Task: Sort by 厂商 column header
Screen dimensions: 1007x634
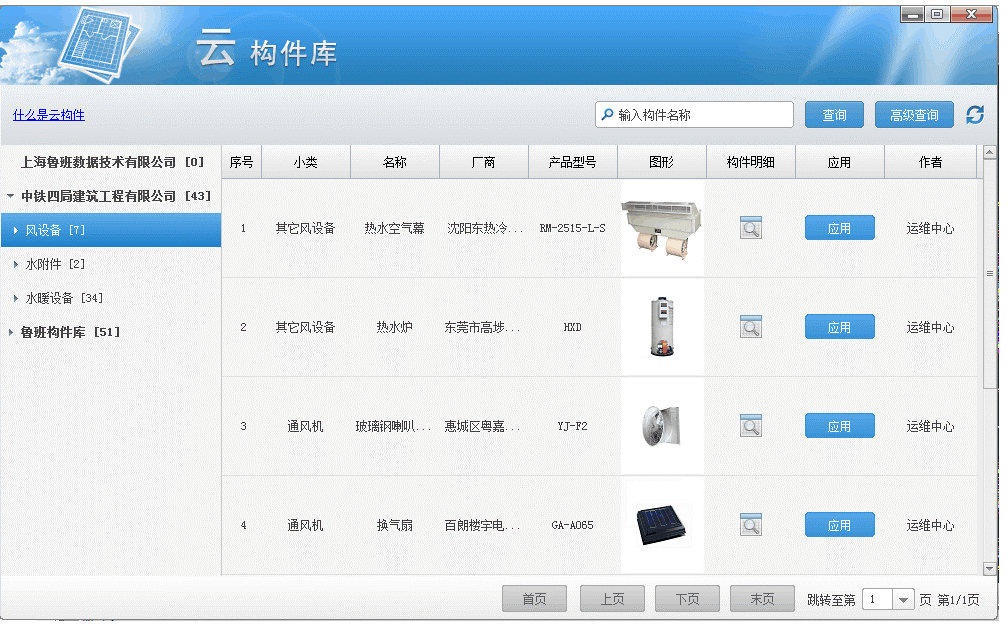Action: tap(484, 162)
